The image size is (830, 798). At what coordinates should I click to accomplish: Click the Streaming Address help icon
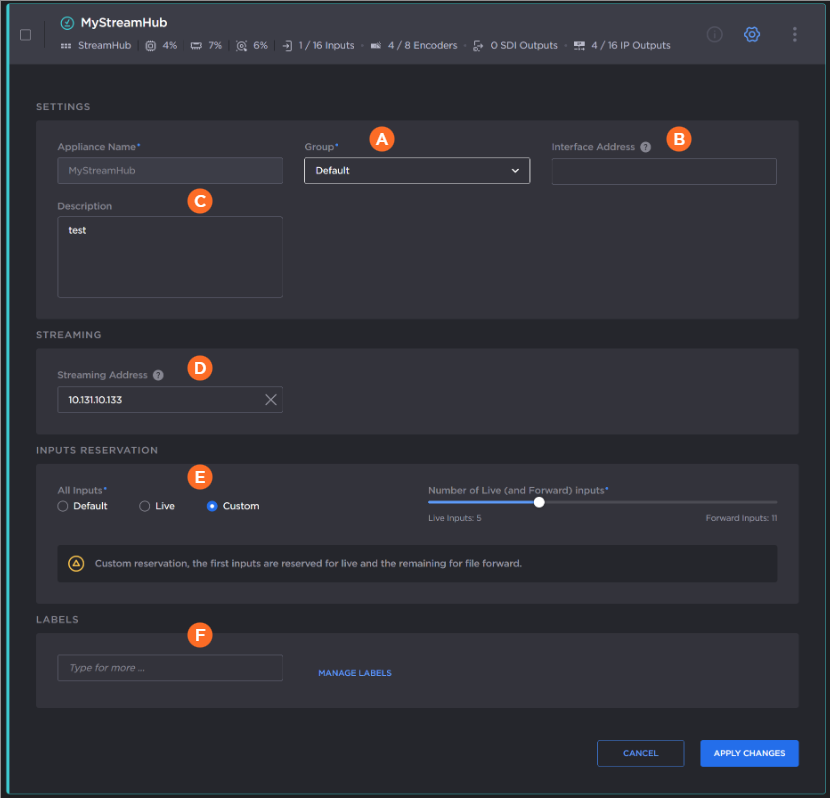pos(158,375)
